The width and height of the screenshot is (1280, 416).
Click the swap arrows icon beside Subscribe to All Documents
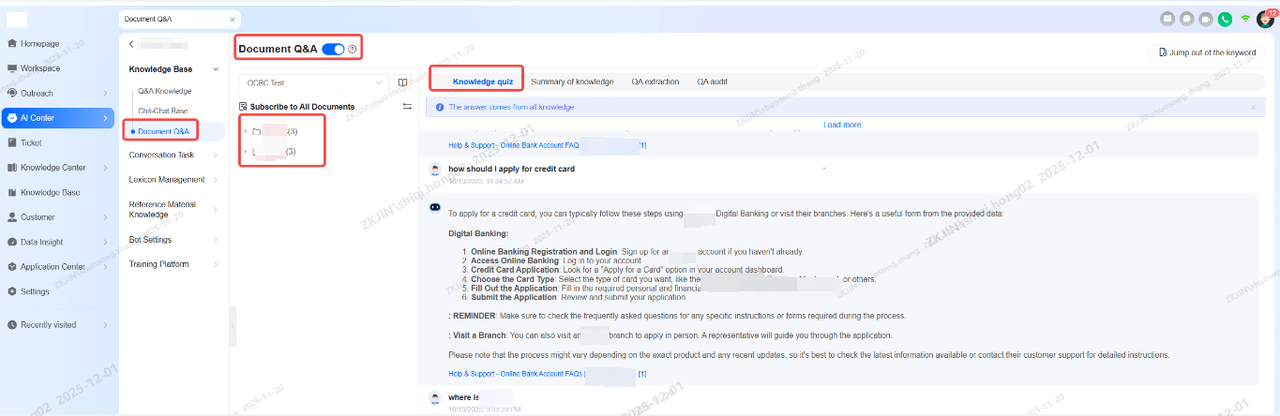(407, 106)
